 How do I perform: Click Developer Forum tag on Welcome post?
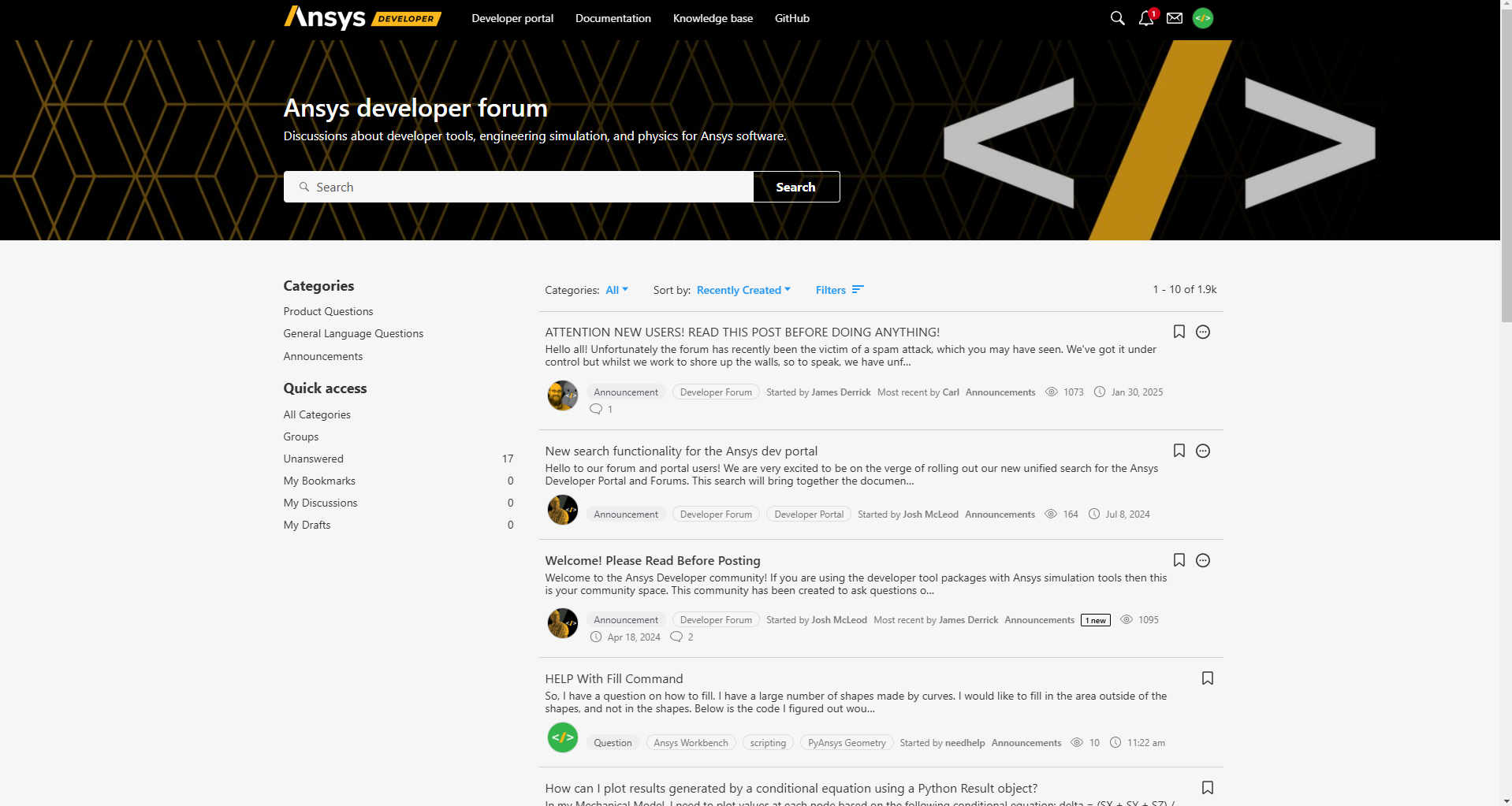[x=716, y=620]
